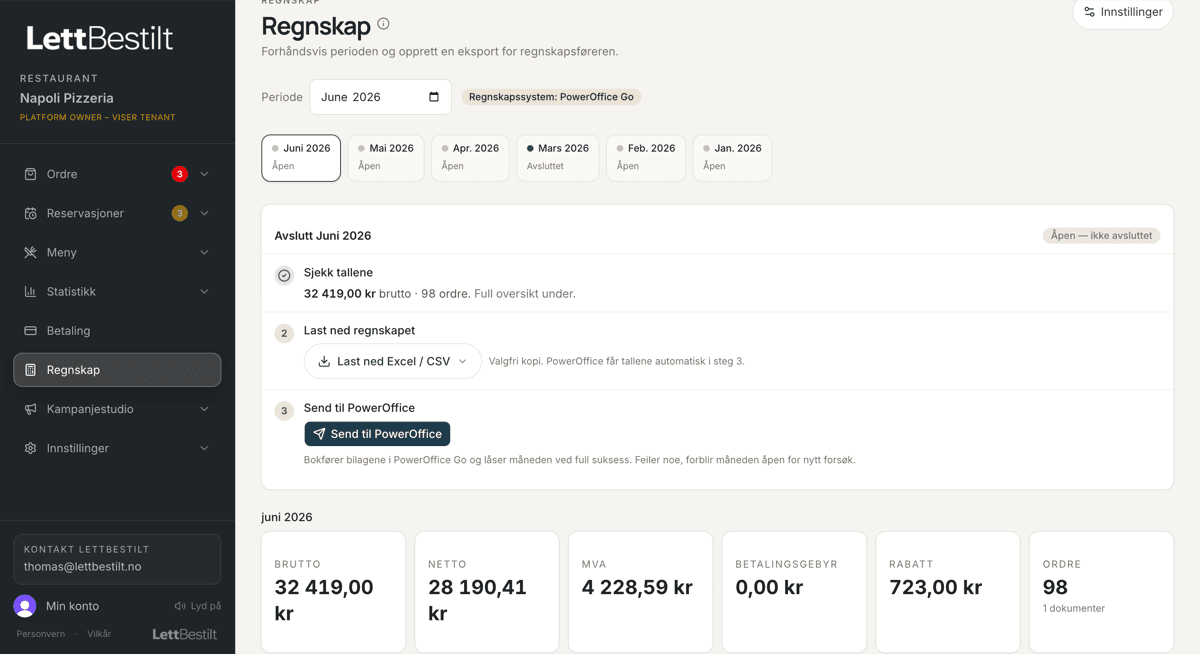Click the Statistikk bar chart icon
Image resolution: width=1200 pixels, height=654 pixels.
coord(30,292)
